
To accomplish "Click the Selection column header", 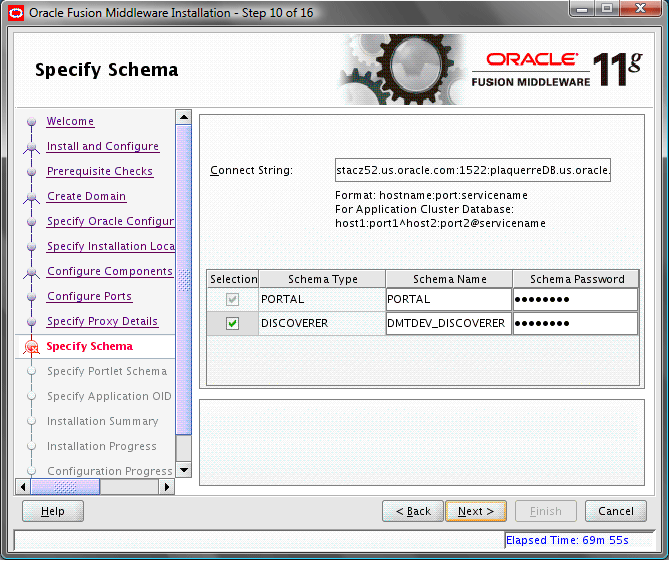I will (x=233, y=279).
